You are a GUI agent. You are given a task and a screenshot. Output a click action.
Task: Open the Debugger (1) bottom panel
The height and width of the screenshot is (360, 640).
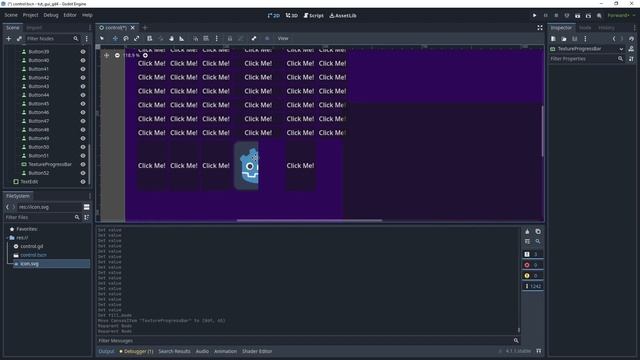(136, 351)
